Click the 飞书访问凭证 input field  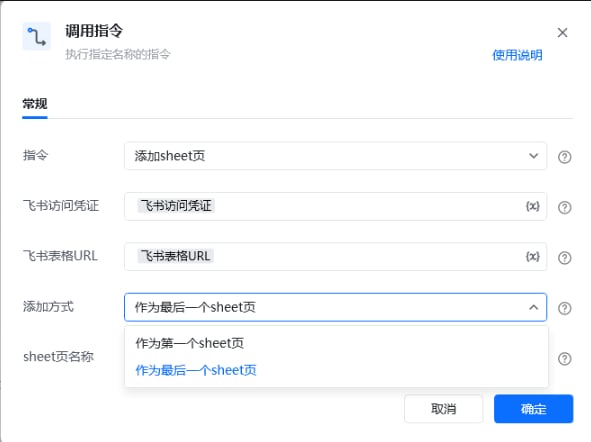[x=335, y=206]
